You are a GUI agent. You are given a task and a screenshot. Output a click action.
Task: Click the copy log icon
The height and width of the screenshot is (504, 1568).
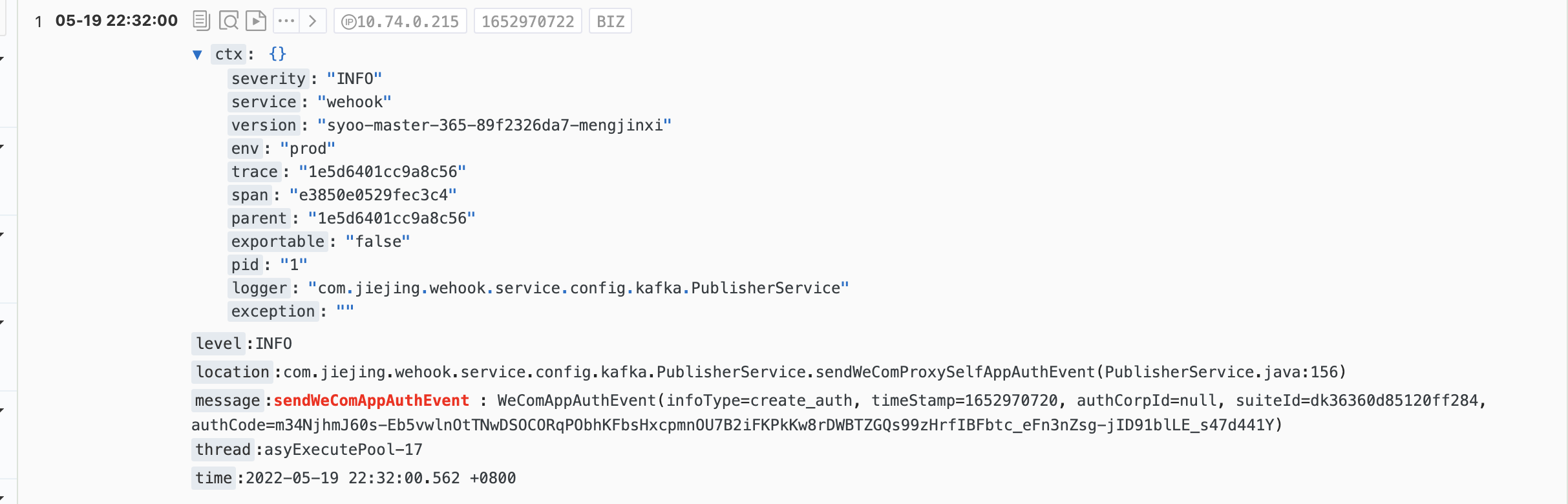[202, 21]
